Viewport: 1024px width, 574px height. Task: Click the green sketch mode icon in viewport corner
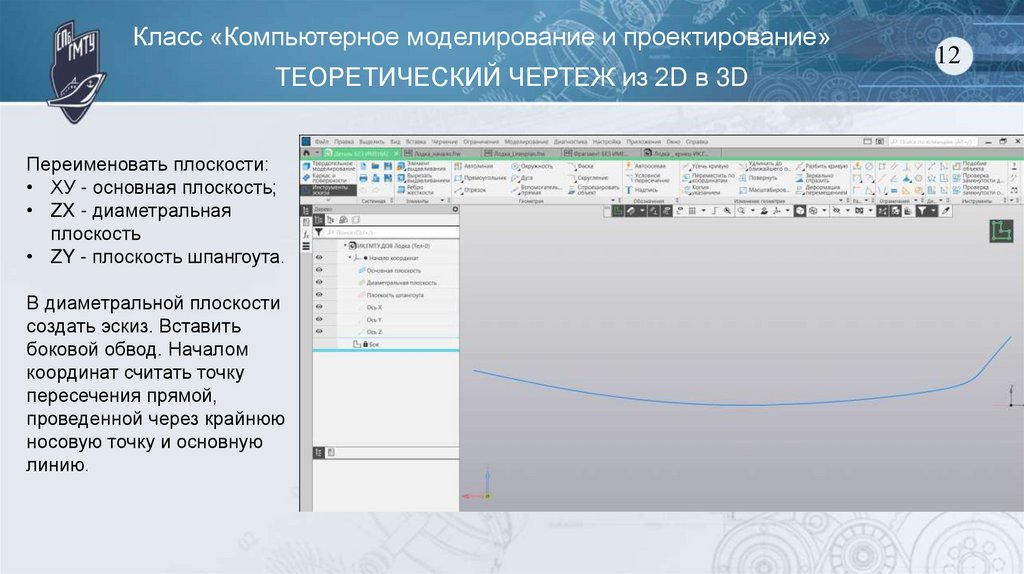[1001, 231]
